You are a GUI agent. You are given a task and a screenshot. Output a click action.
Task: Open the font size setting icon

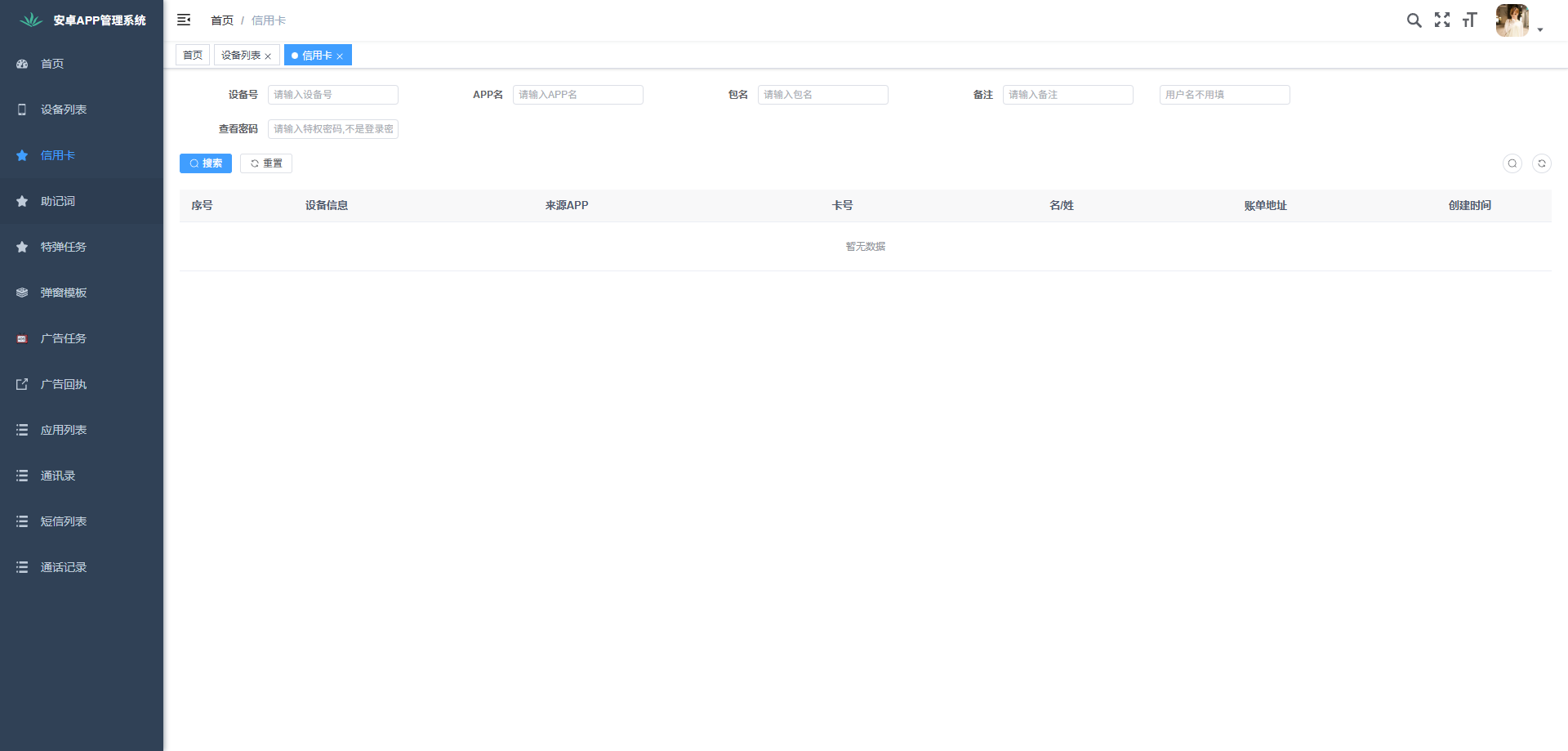(1470, 20)
